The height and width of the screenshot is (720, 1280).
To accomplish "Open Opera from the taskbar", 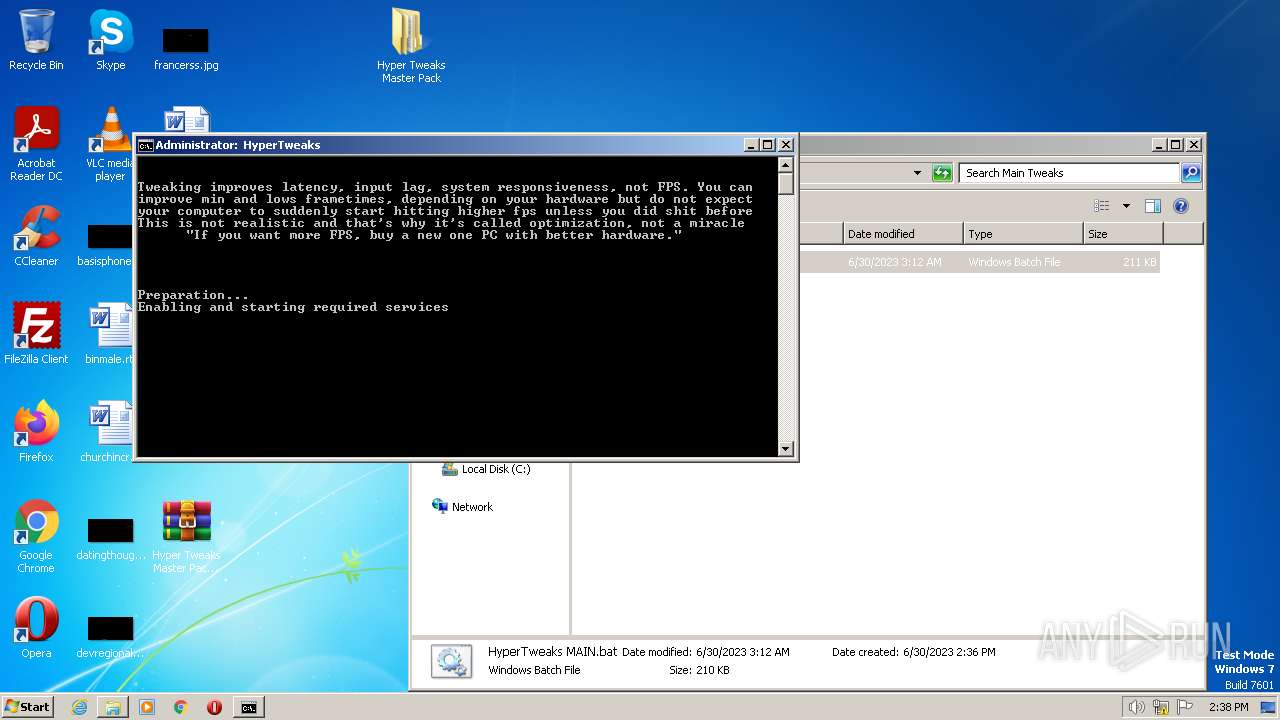I will pyautogui.click(x=214, y=707).
